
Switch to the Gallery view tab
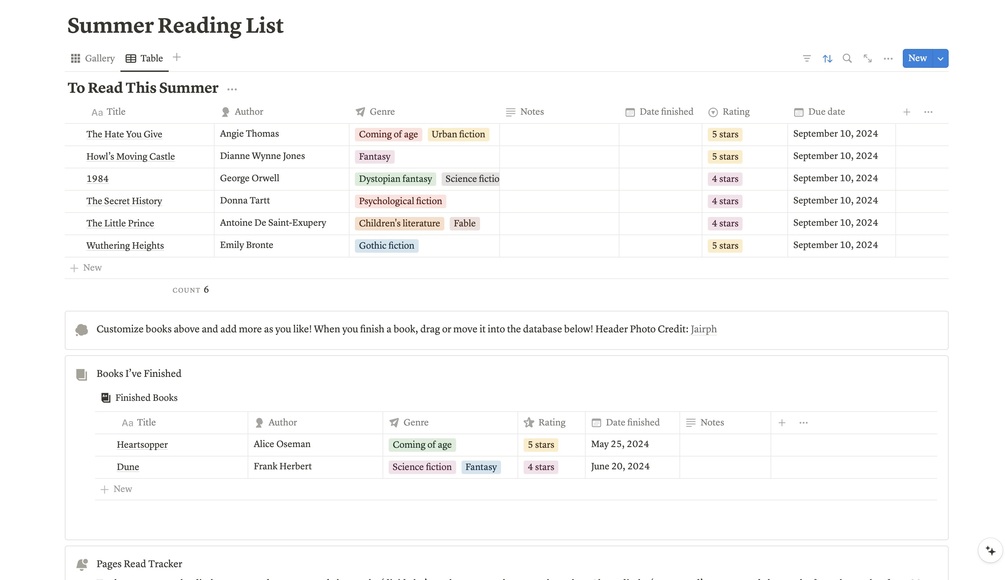pyautogui.click(x=93, y=58)
